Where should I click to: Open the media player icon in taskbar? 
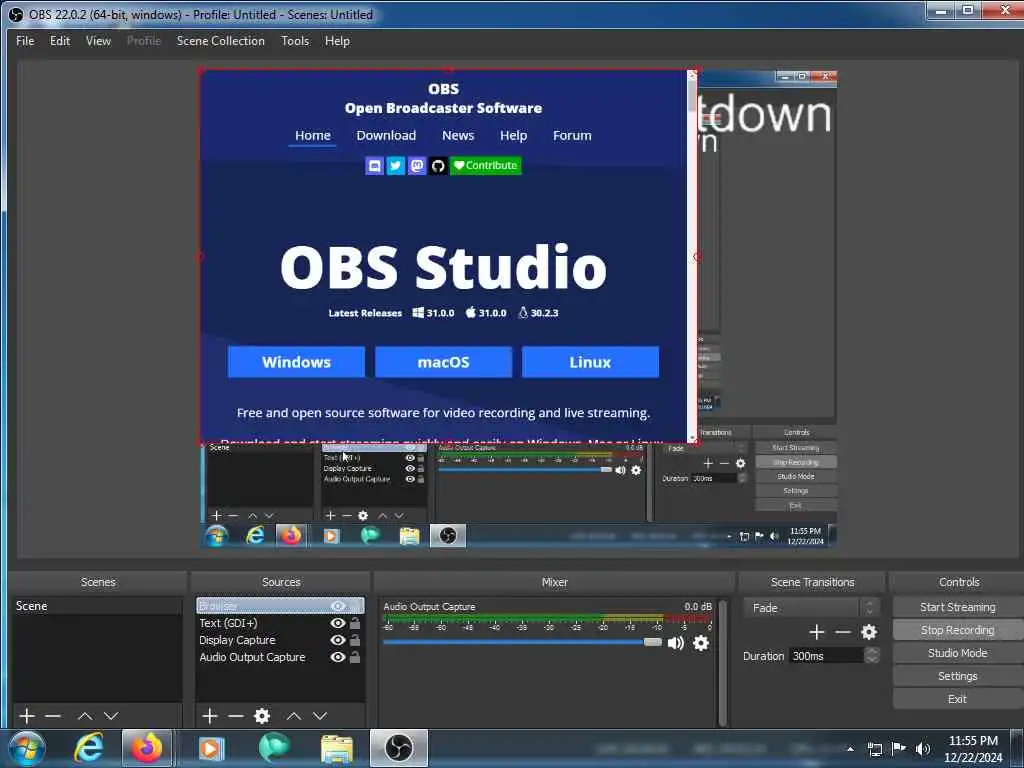[x=210, y=748]
